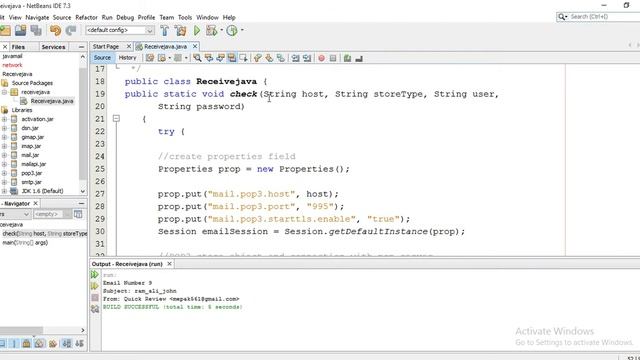The width and height of the screenshot is (640, 360).
Task: Click the Navigator horizontal scrollbar
Action: pos(43,330)
